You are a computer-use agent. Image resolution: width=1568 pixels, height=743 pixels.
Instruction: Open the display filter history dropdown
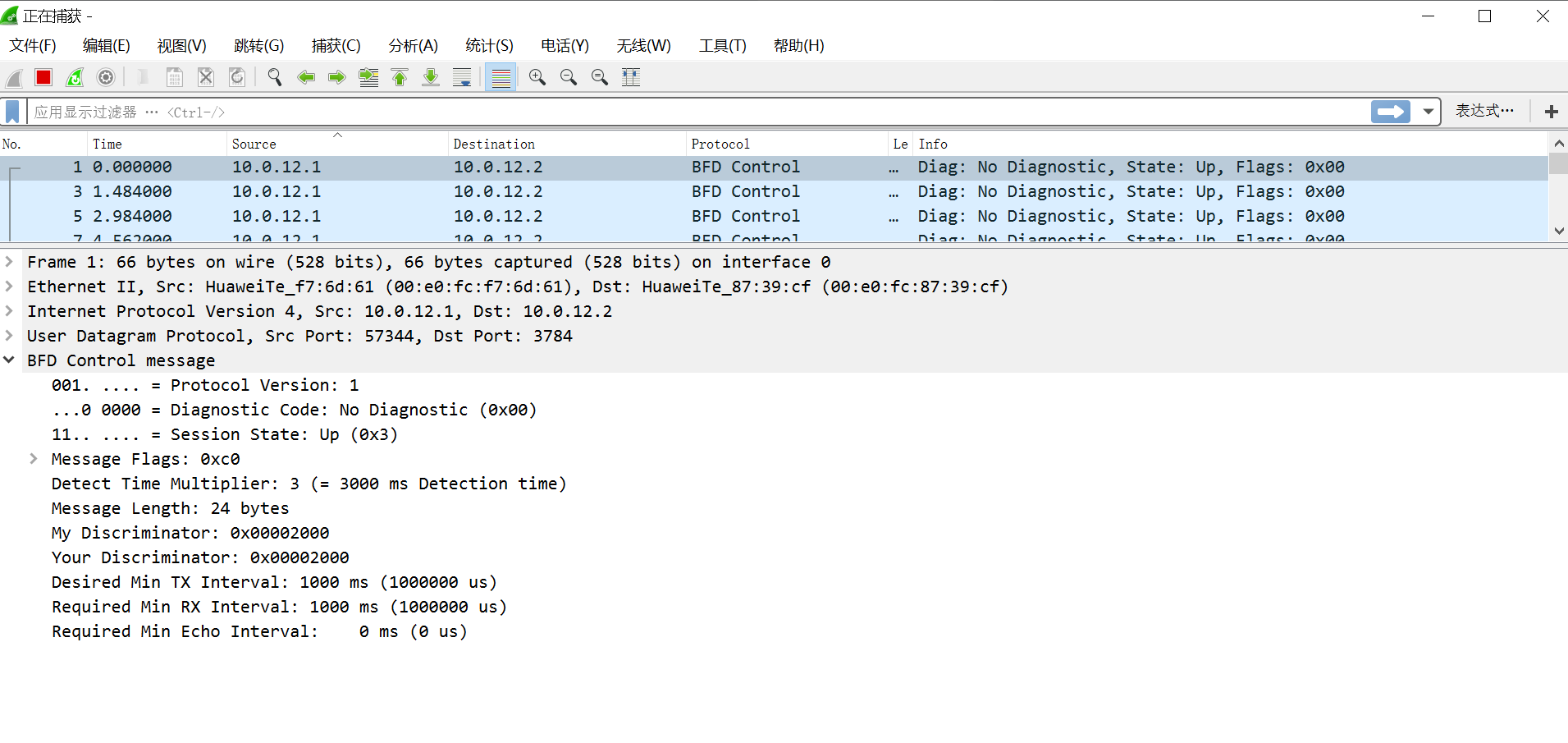tap(1429, 112)
